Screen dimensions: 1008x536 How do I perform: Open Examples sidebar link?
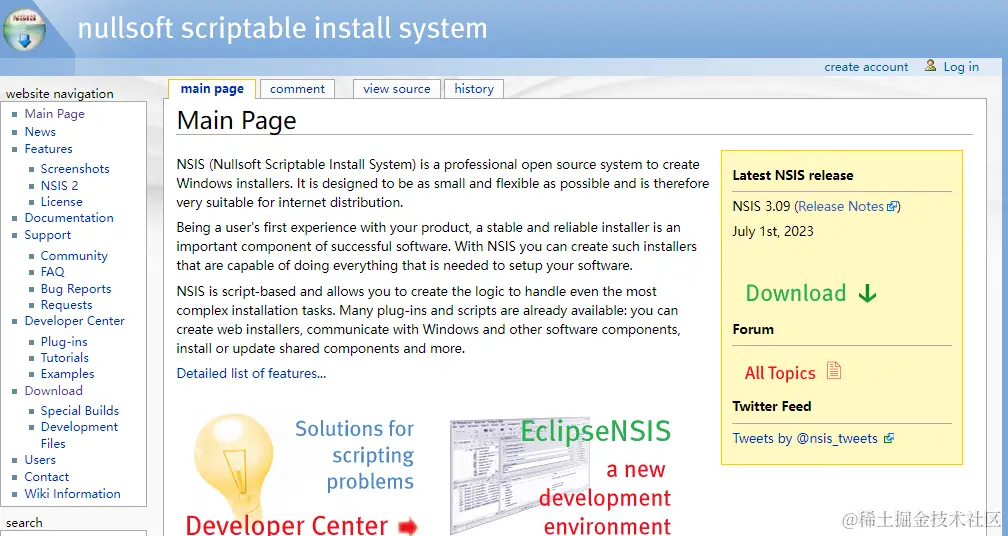pyautogui.click(x=68, y=373)
